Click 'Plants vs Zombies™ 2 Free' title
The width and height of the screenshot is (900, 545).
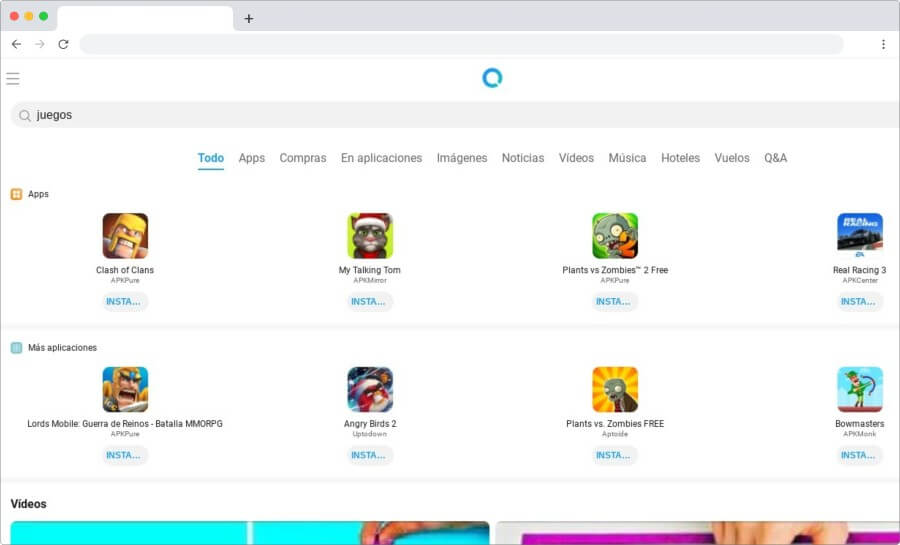pos(615,270)
